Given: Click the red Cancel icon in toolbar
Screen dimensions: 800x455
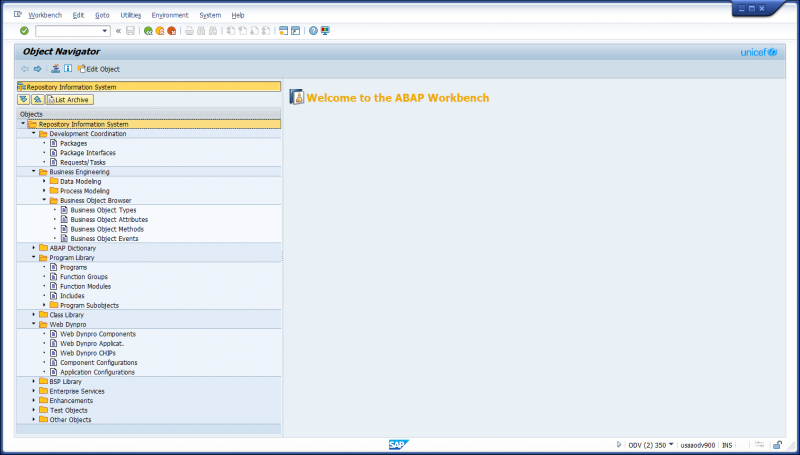Looking at the screenshot, I should pyautogui.click(x=172, y=31).
